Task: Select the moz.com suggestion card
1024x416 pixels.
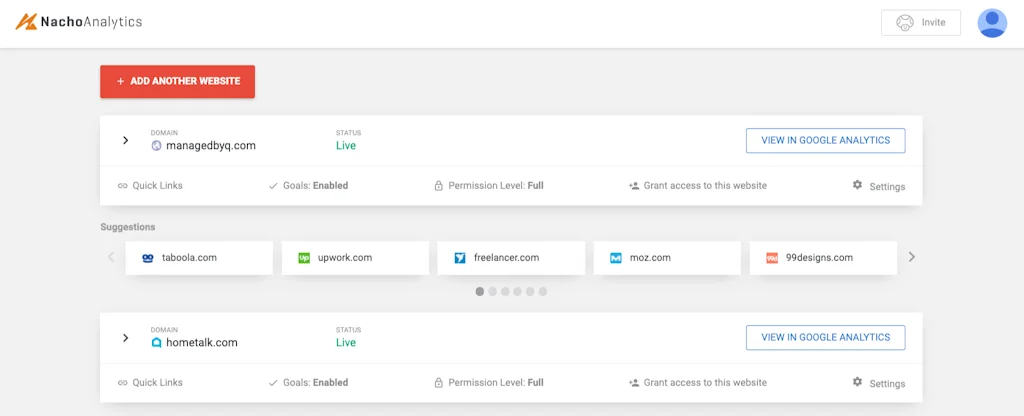Action: tap(667, 258)
